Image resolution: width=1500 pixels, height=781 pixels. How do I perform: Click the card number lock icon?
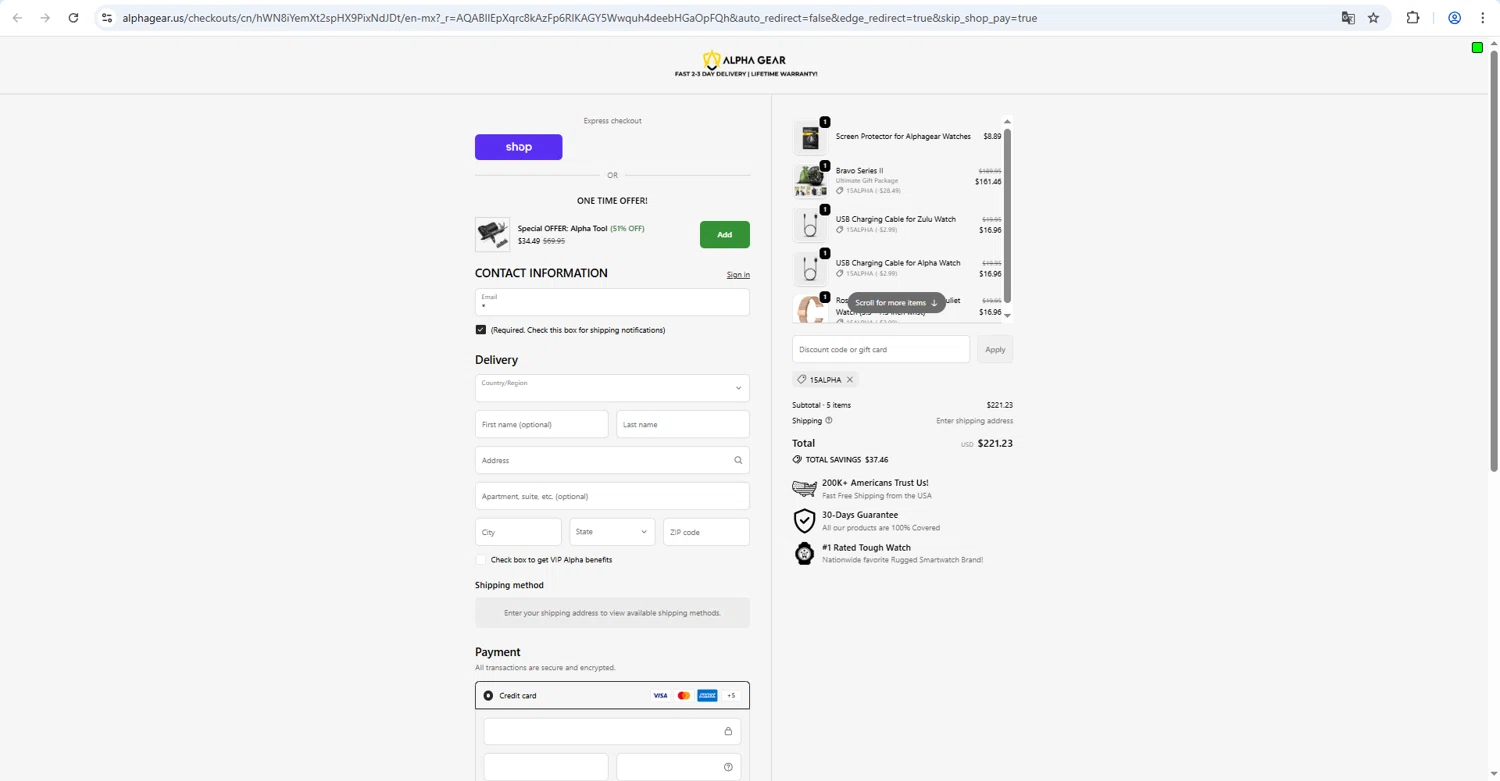click(x=728, y=731)
